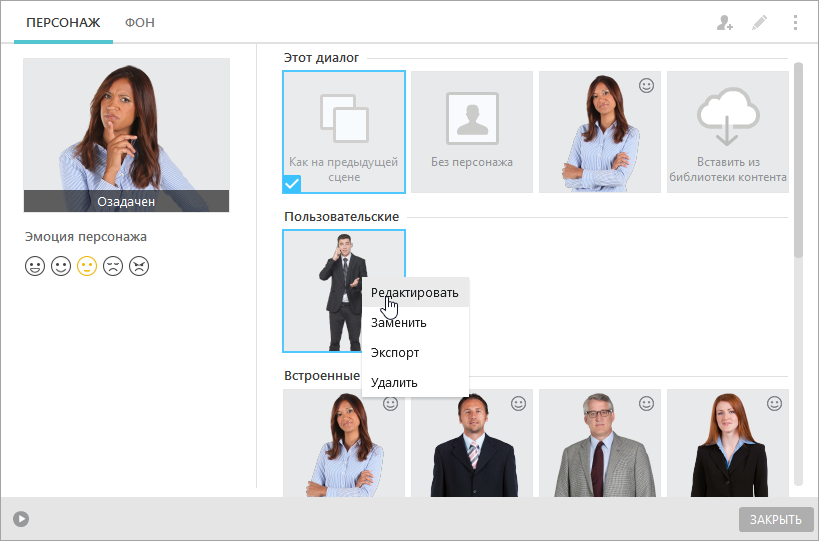Select the angry emotion face
The image size is (819, 541).
139,266
